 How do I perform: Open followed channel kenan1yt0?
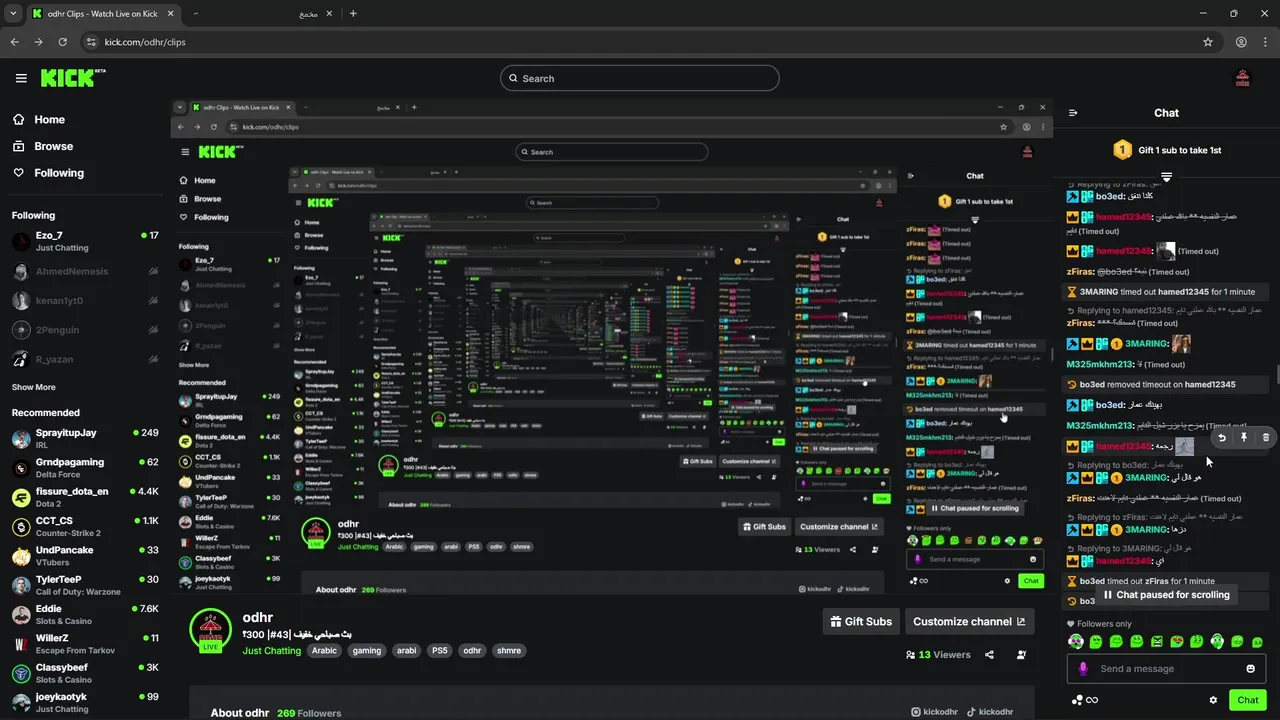pos(85,300)
